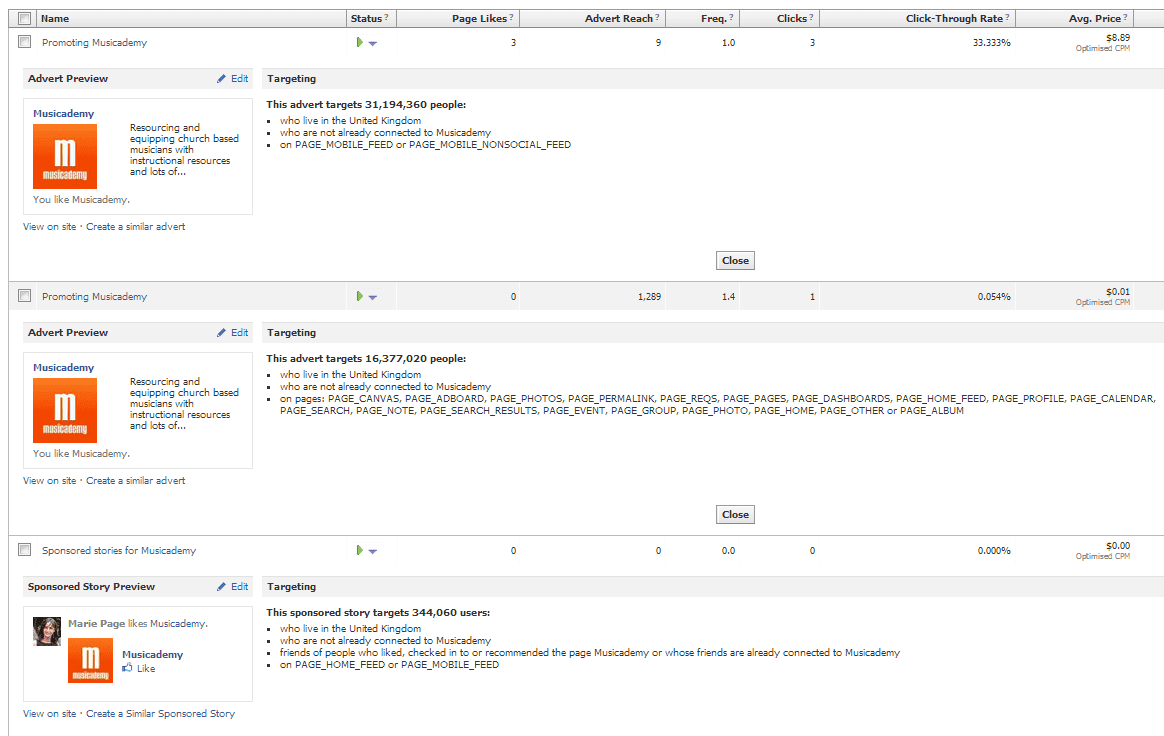Open status dropdown for the advert with $8.89 price
This screenshot has height=736, width=1164.
click(x=373, y=43)
